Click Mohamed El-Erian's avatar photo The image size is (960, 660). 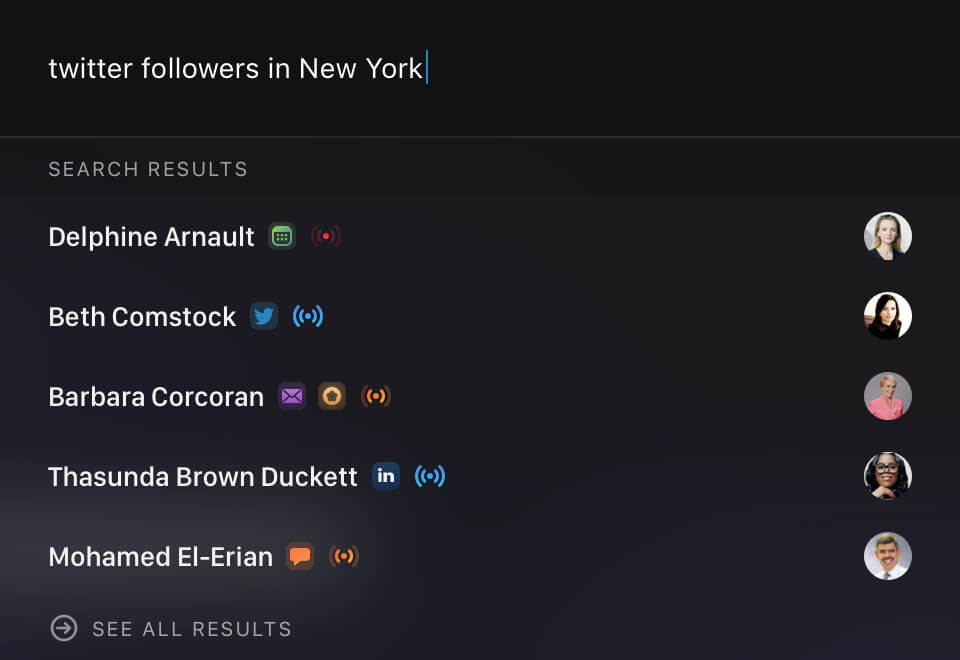click(888, 556)
